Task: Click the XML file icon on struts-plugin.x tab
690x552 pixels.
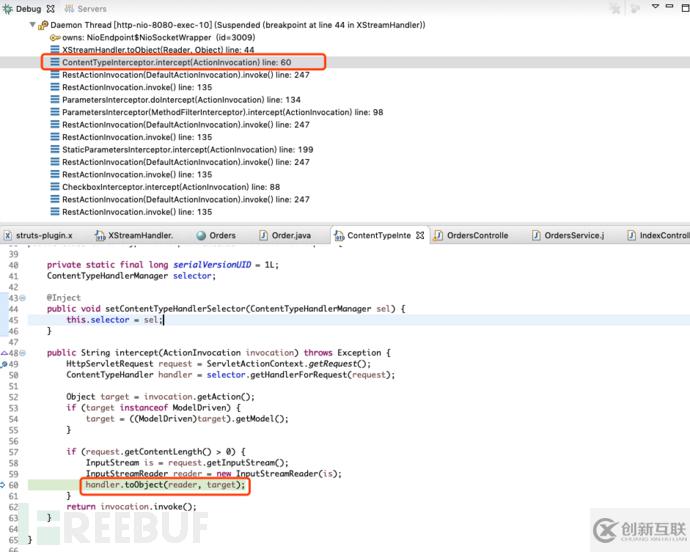Action: 7,236
